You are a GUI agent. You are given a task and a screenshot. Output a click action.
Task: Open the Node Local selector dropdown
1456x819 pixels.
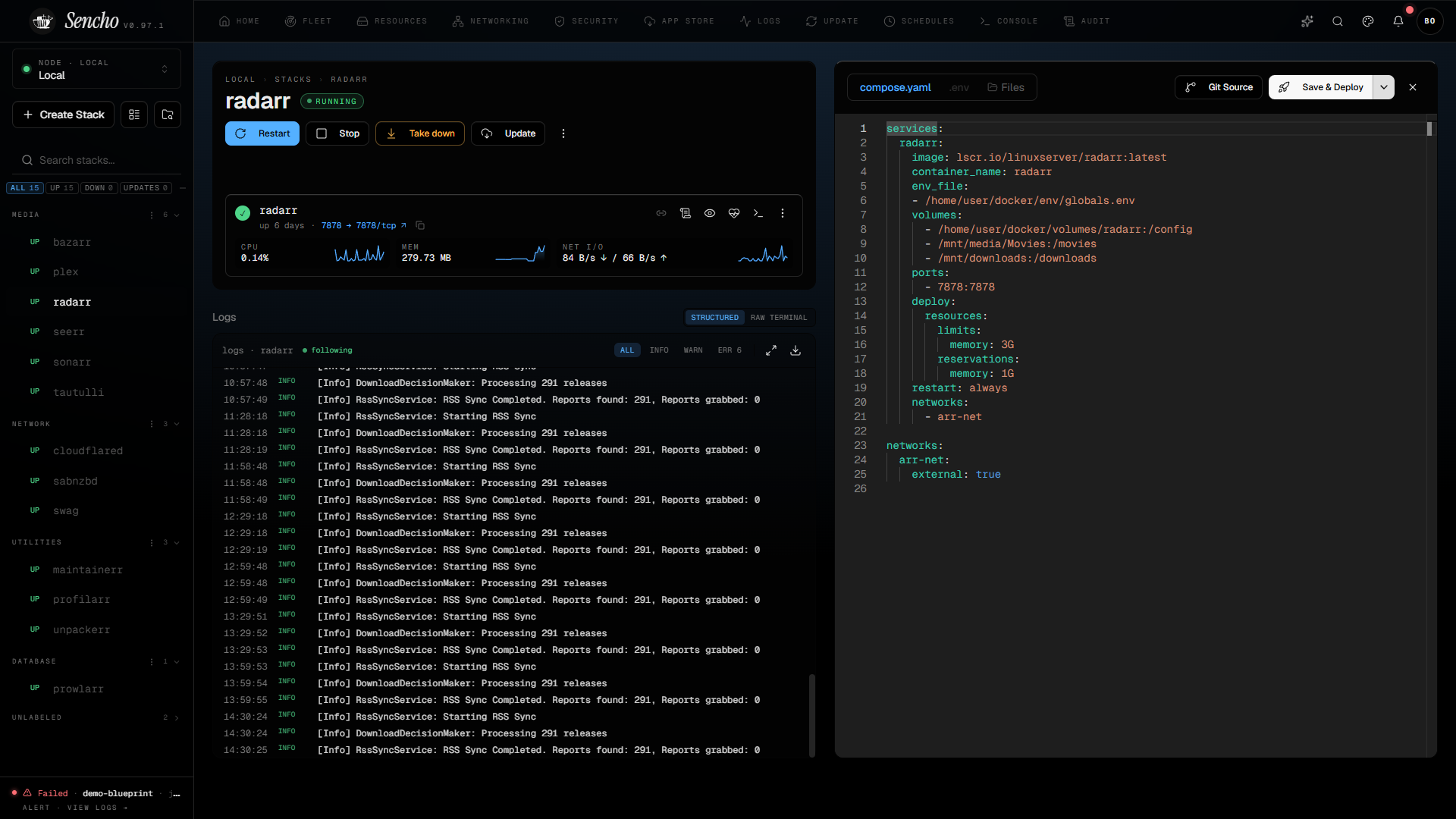[x=96, y=69]
